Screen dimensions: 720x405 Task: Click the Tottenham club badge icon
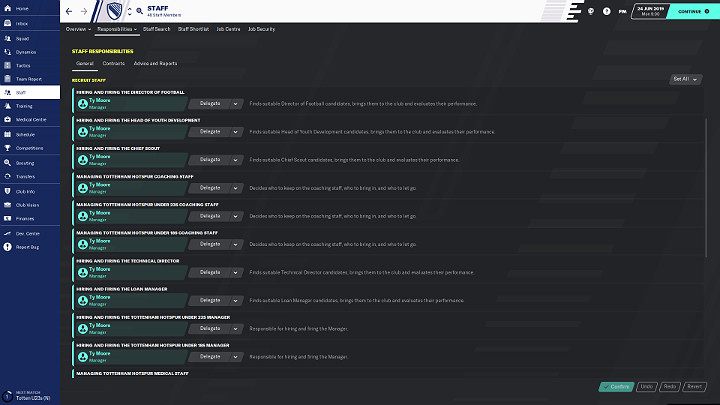112,12
